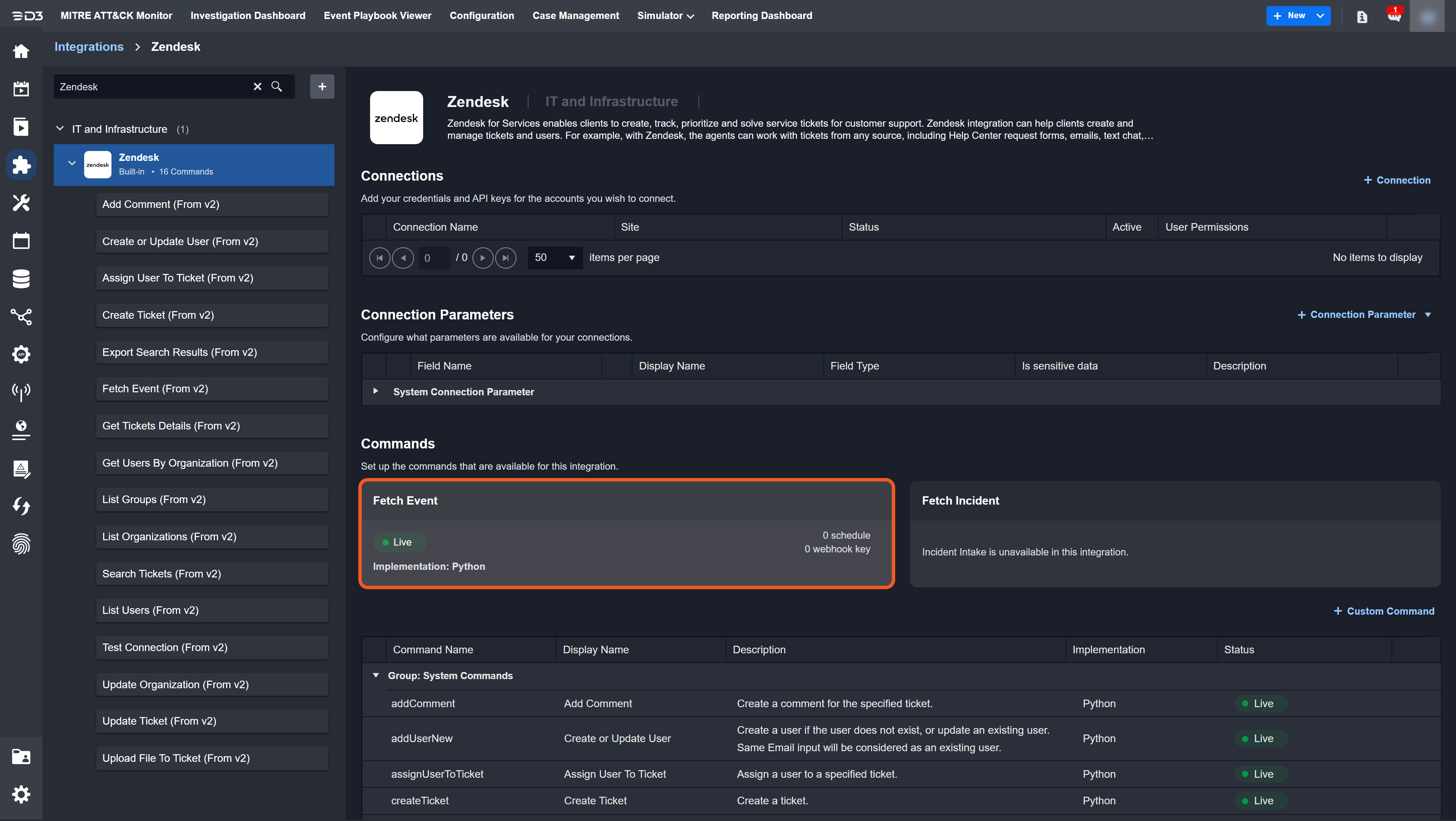Image resolution: width=1456 pixels, height=821 pixels.
Task: Click the + Connection link
Action: (x=1396, y=180)
